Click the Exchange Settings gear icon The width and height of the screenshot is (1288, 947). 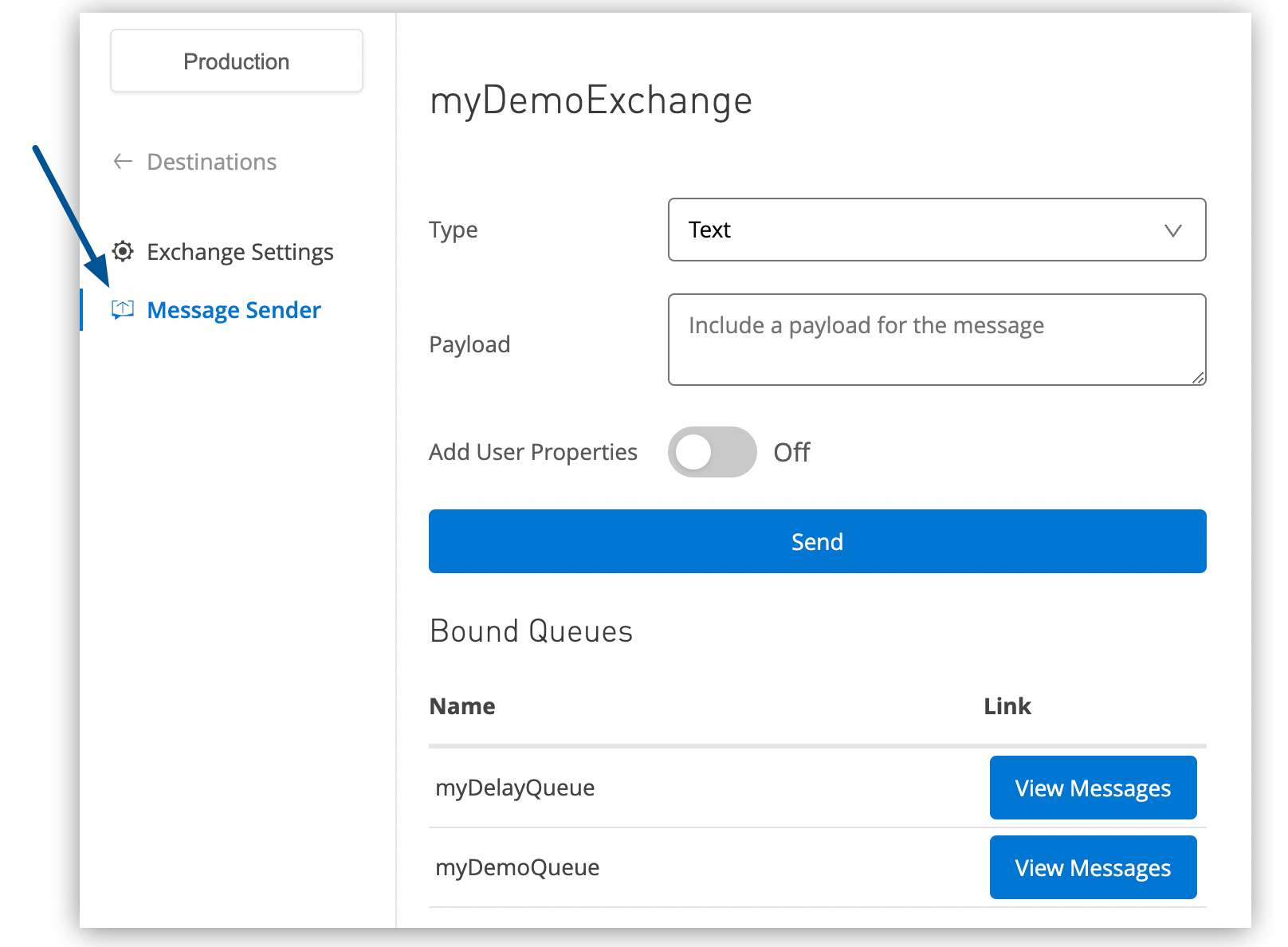[123, 251]
